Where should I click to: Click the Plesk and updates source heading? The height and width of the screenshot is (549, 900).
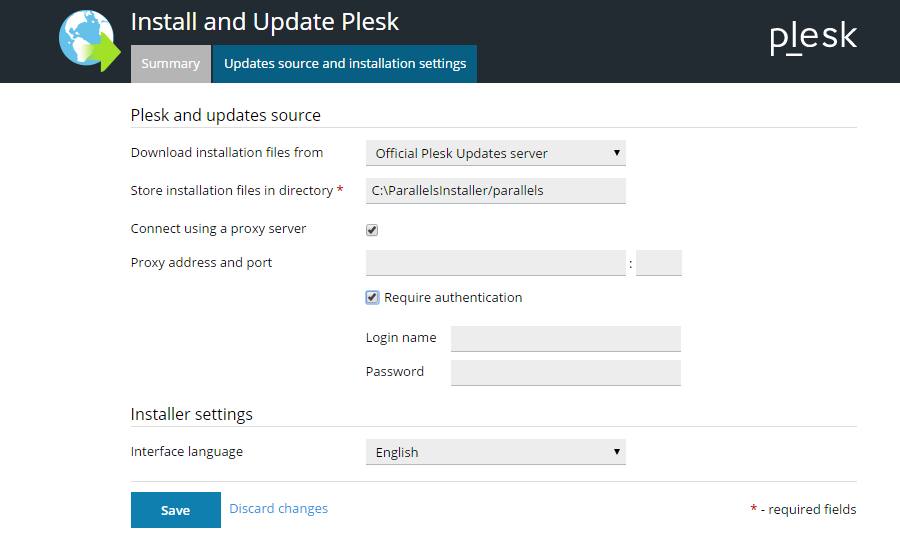[226, 115]
